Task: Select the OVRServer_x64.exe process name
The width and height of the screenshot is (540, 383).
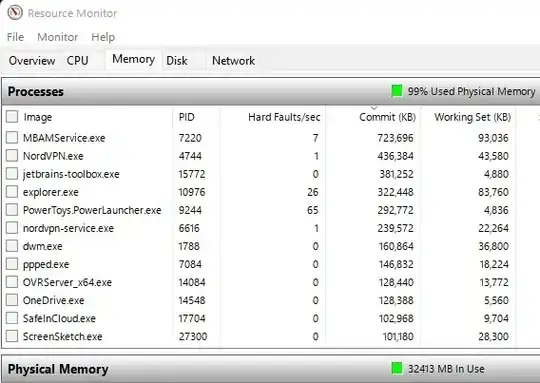Action: pos(67,282)
